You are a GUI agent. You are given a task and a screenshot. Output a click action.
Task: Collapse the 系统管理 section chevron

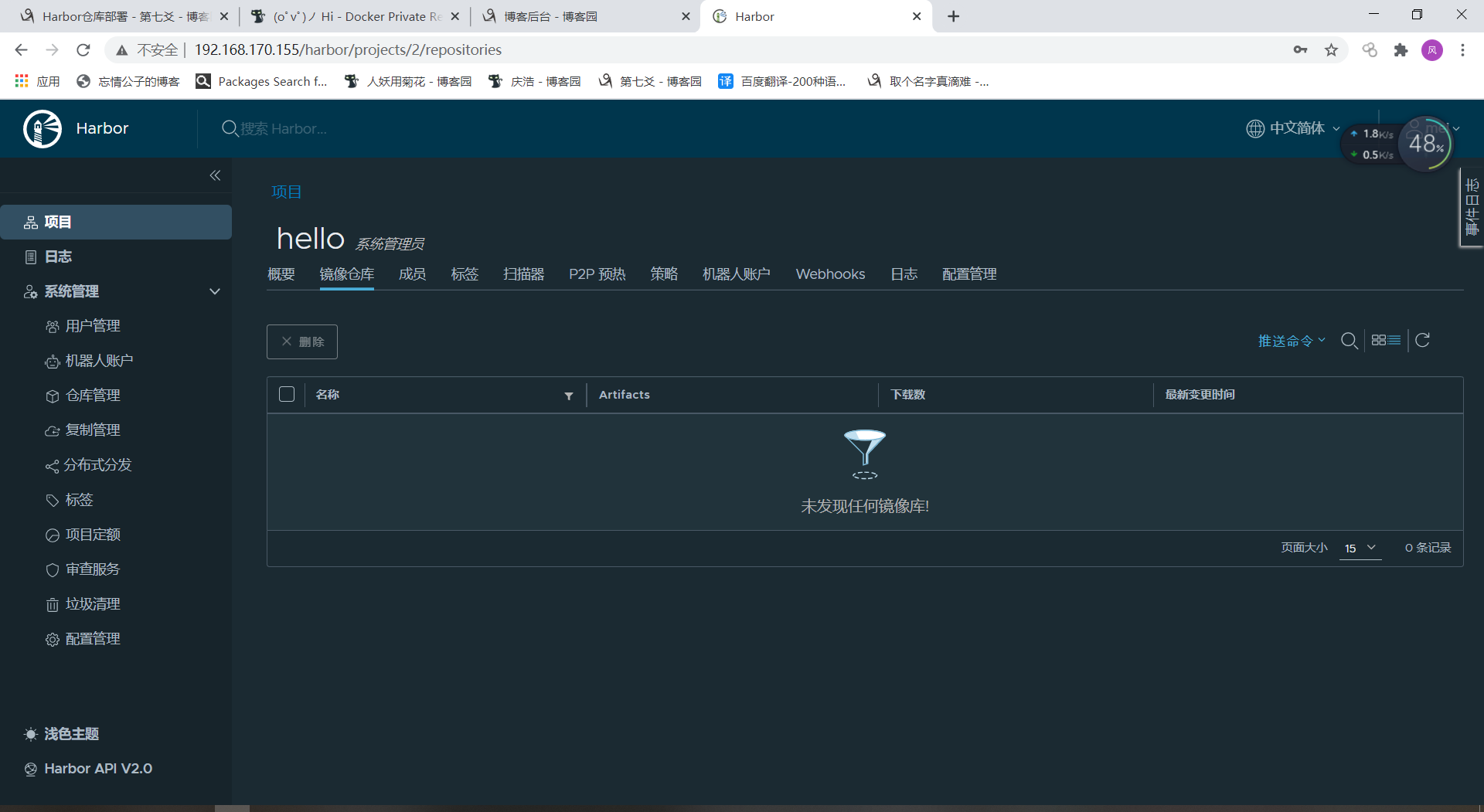[215, 291]
